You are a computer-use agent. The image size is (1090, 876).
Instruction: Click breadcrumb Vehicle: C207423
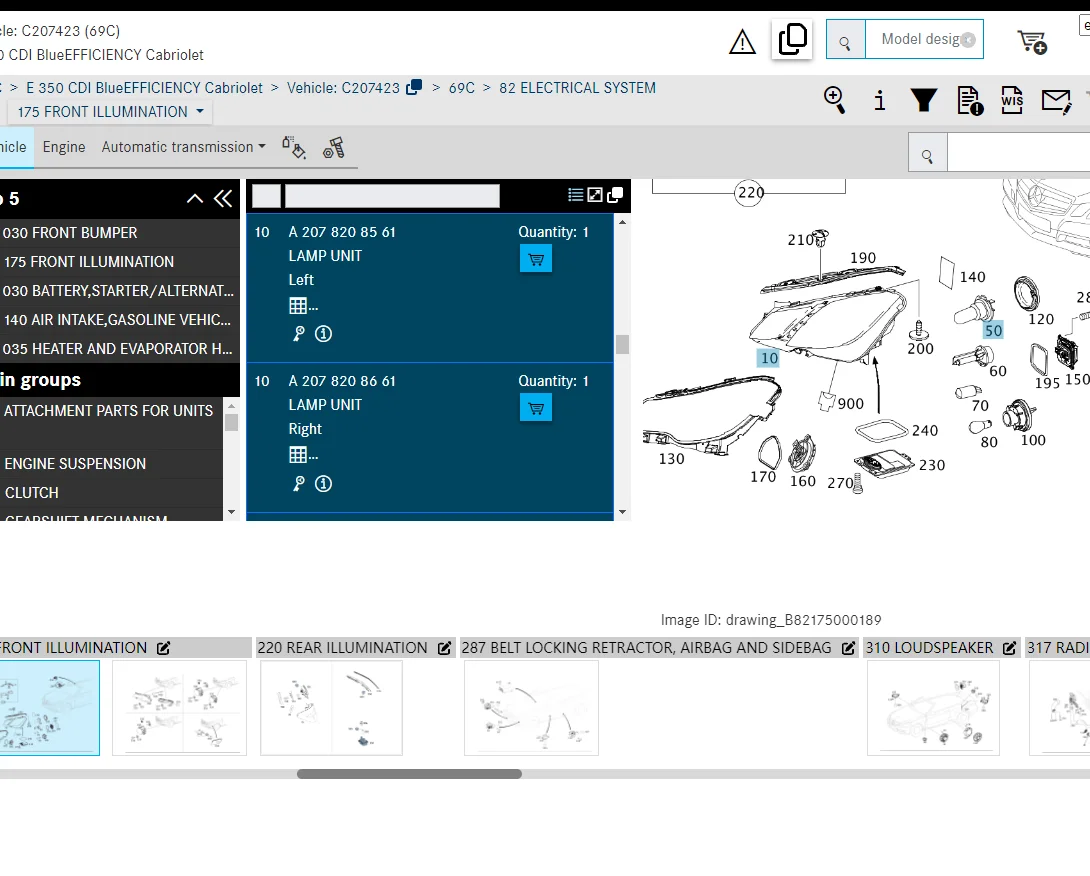(343, 88)
